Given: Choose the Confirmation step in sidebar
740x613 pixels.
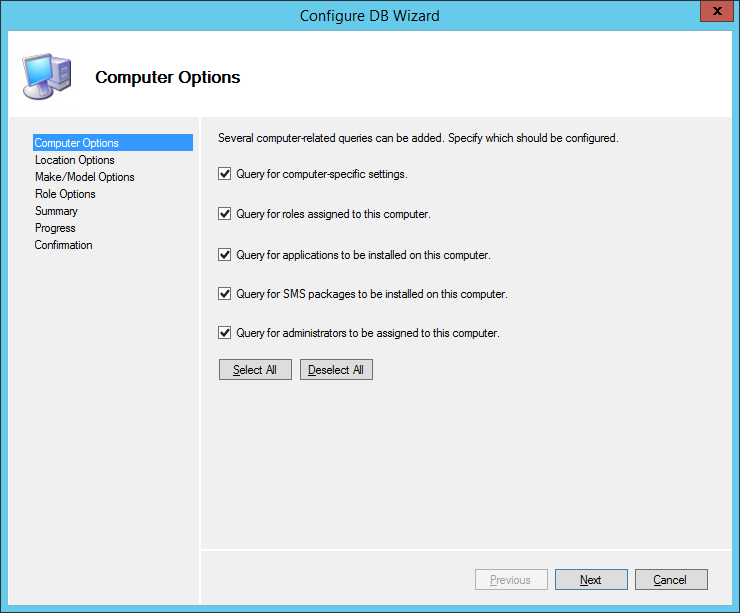Looking at the screenshot, I should pos(63,245).
